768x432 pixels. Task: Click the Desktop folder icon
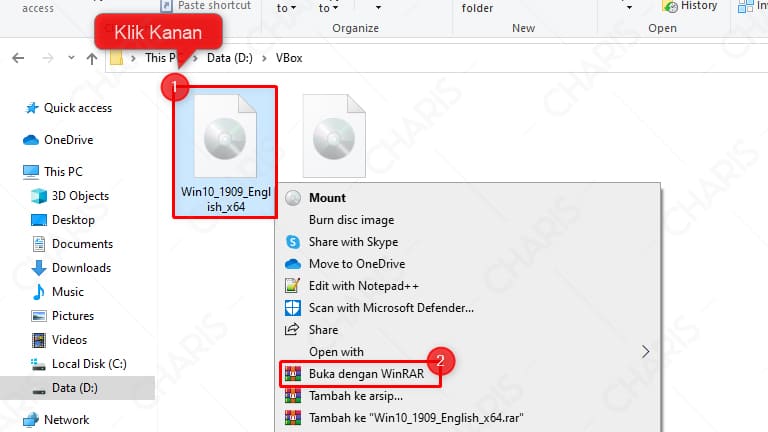point(39,220)
